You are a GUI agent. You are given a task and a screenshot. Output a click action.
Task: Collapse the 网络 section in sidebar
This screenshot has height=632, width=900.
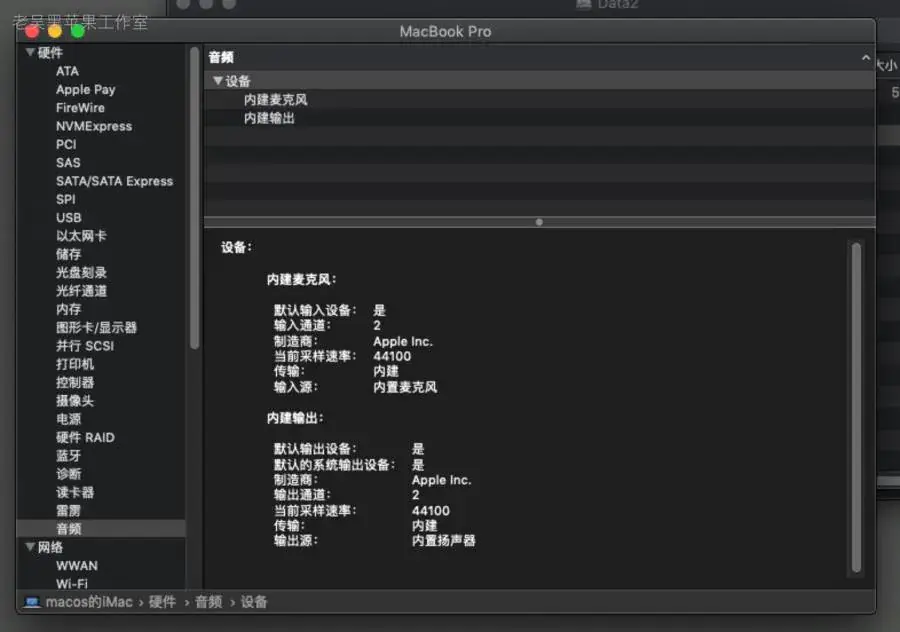click(30, 546)
